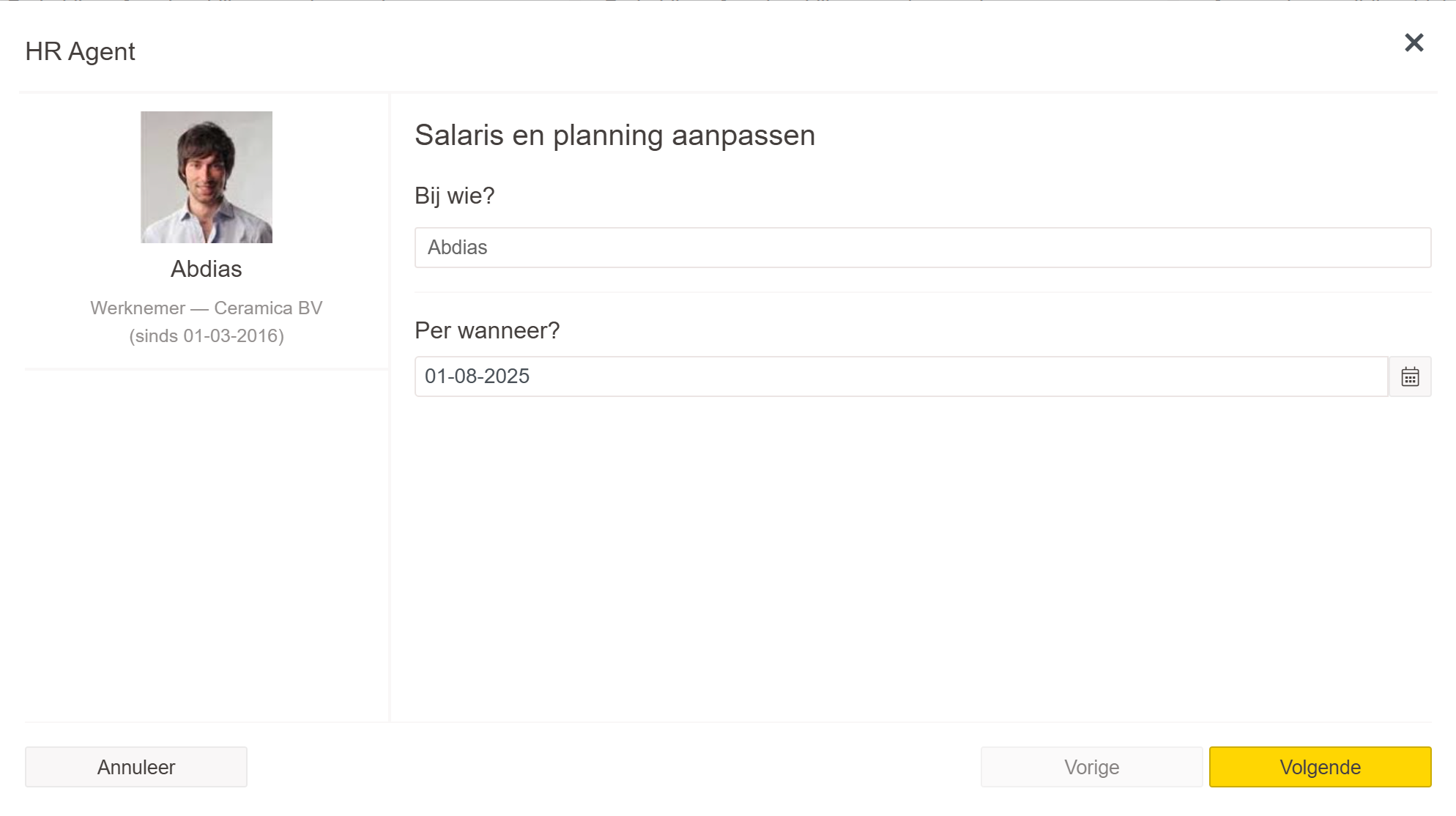The width and height of the screenshot is (1456, 816).
Task: Click the name Abdias below the photo
Action: [207, 269]
